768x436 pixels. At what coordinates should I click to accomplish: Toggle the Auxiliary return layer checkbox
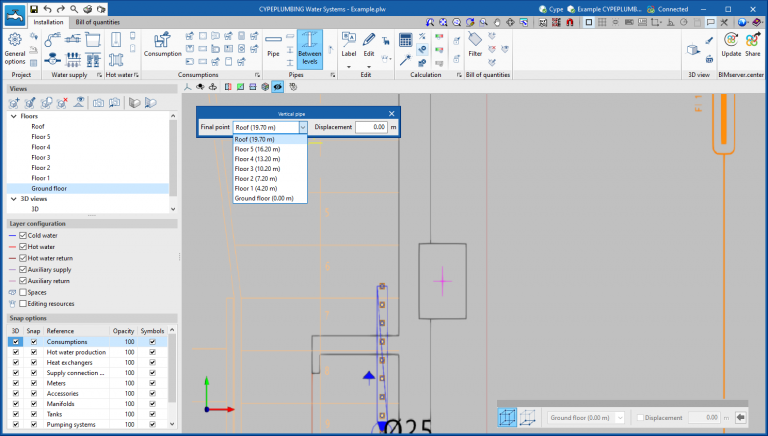[x=23, y=281]
